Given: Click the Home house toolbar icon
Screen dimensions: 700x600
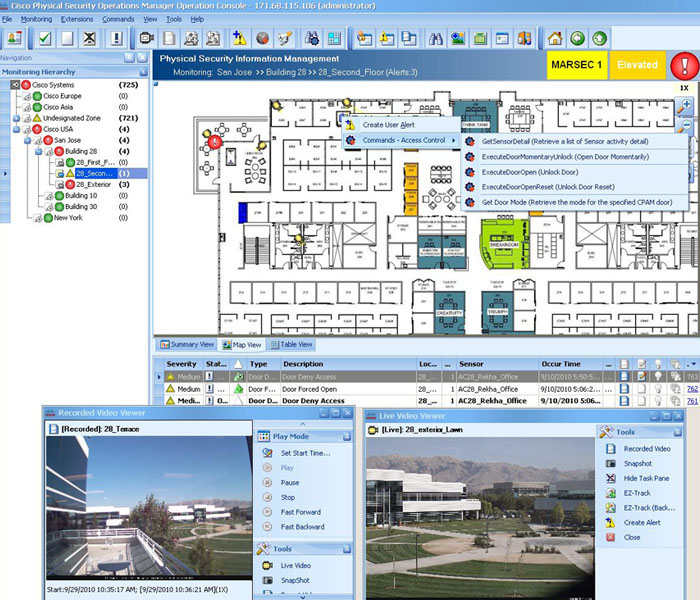Looking at the screenshot, I should [x=555, y=38].
